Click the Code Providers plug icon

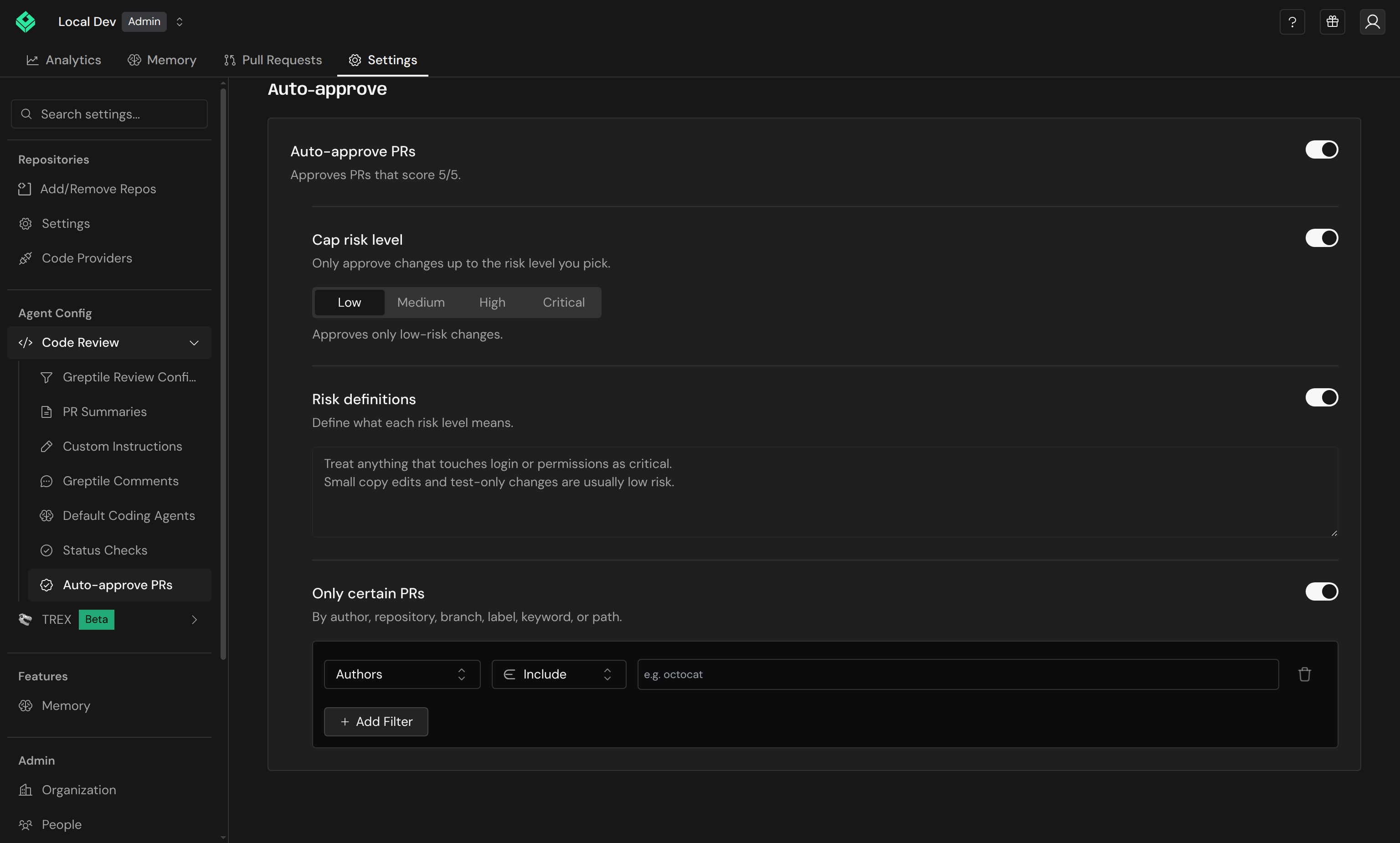coord(26,258)
